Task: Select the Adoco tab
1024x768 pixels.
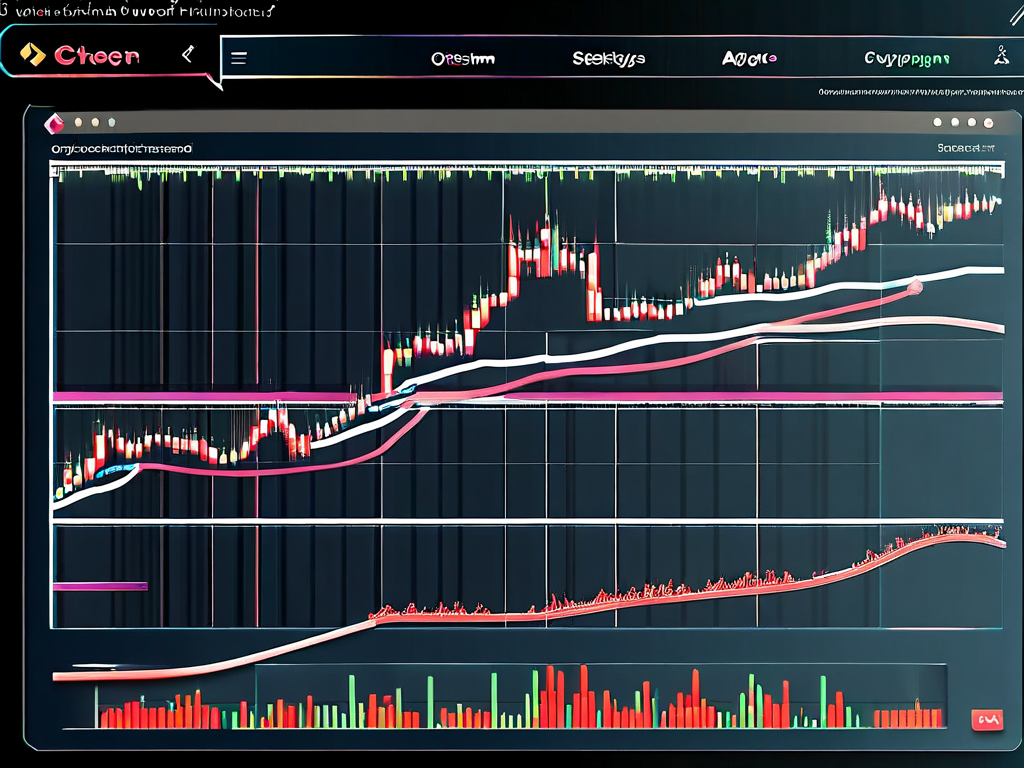Action: pyautogui.click(x=749, y=59)
